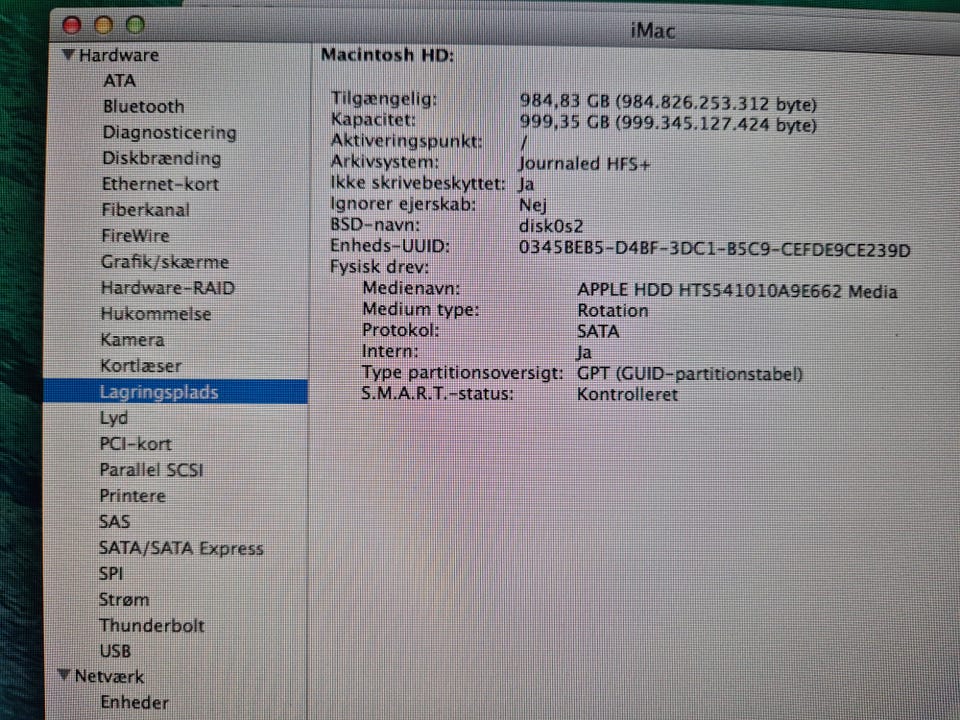
Task: Click the BSD-navn value disk0s2
Action: pyautogui.click(x=550, y=226)
